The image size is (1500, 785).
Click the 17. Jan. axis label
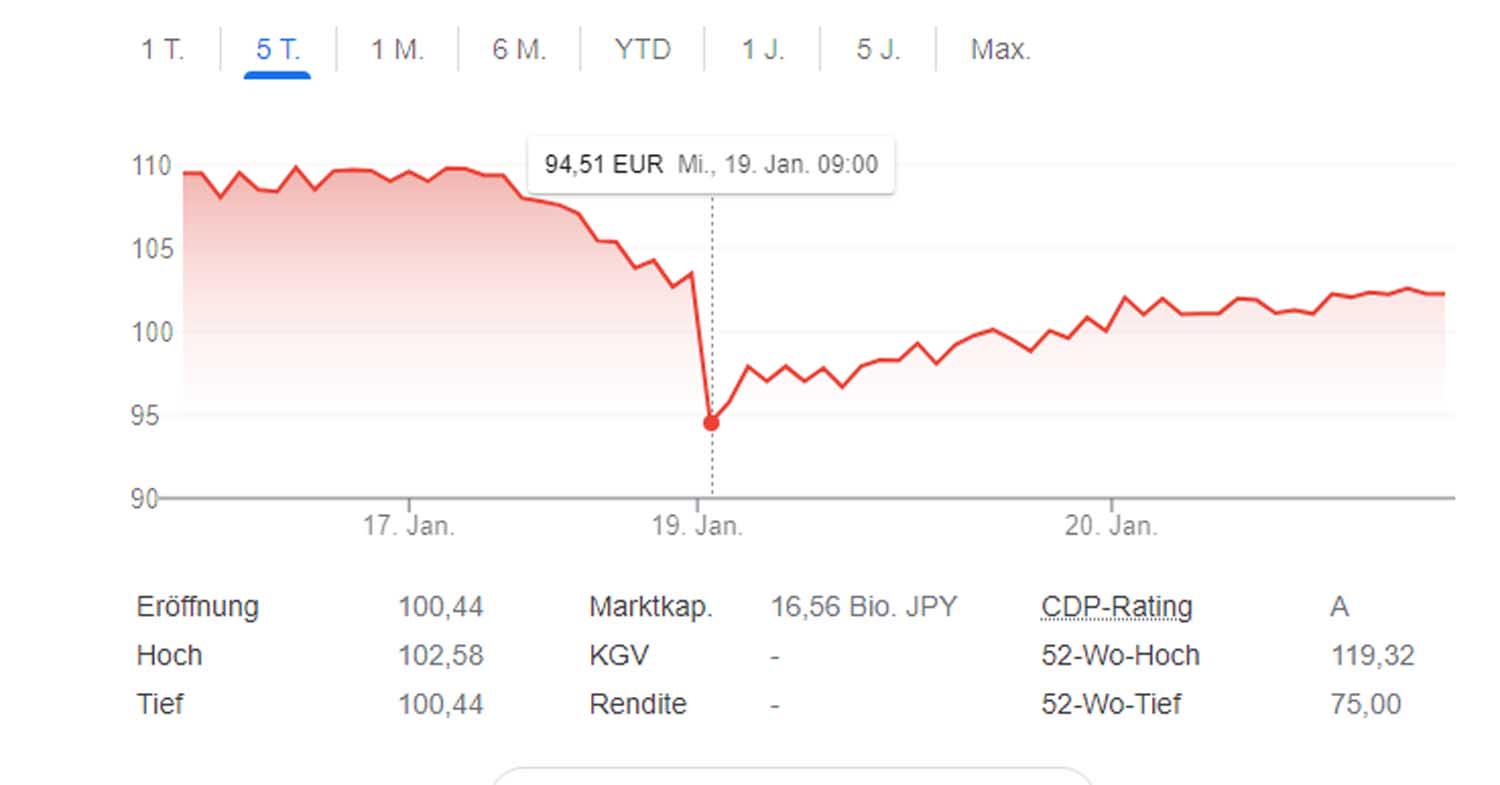coord(408,526)
